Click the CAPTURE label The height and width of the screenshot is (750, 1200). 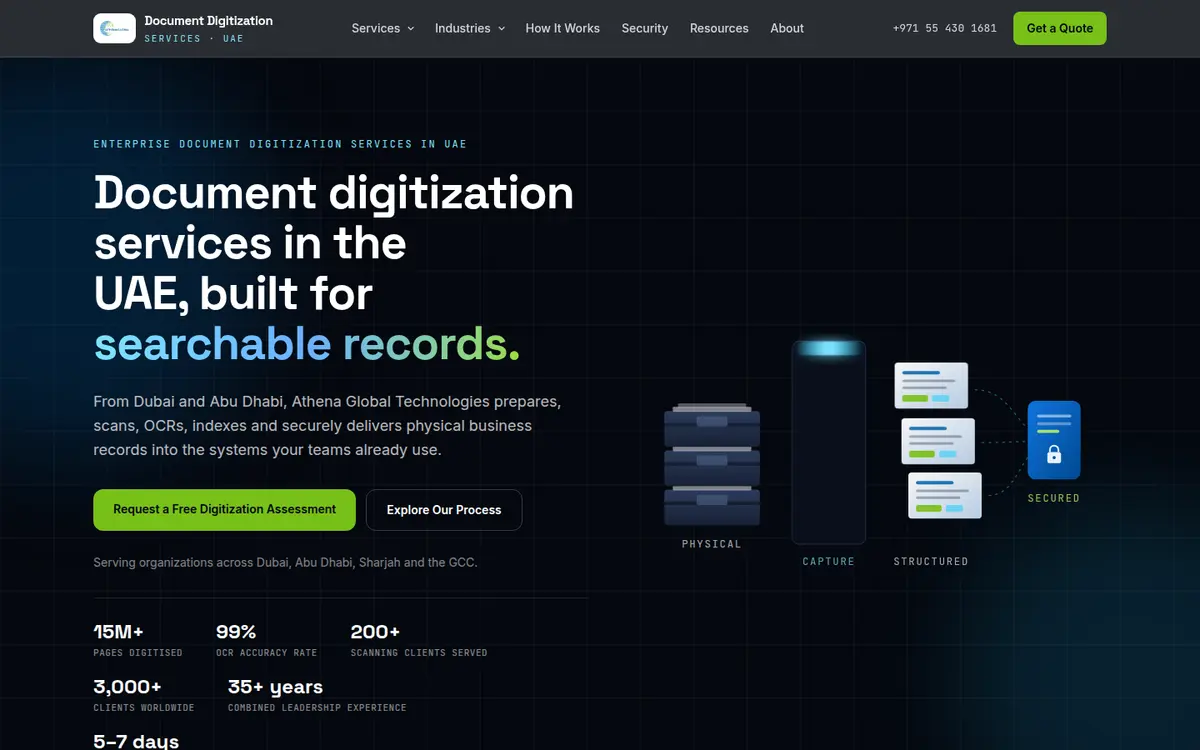(829, 562)
